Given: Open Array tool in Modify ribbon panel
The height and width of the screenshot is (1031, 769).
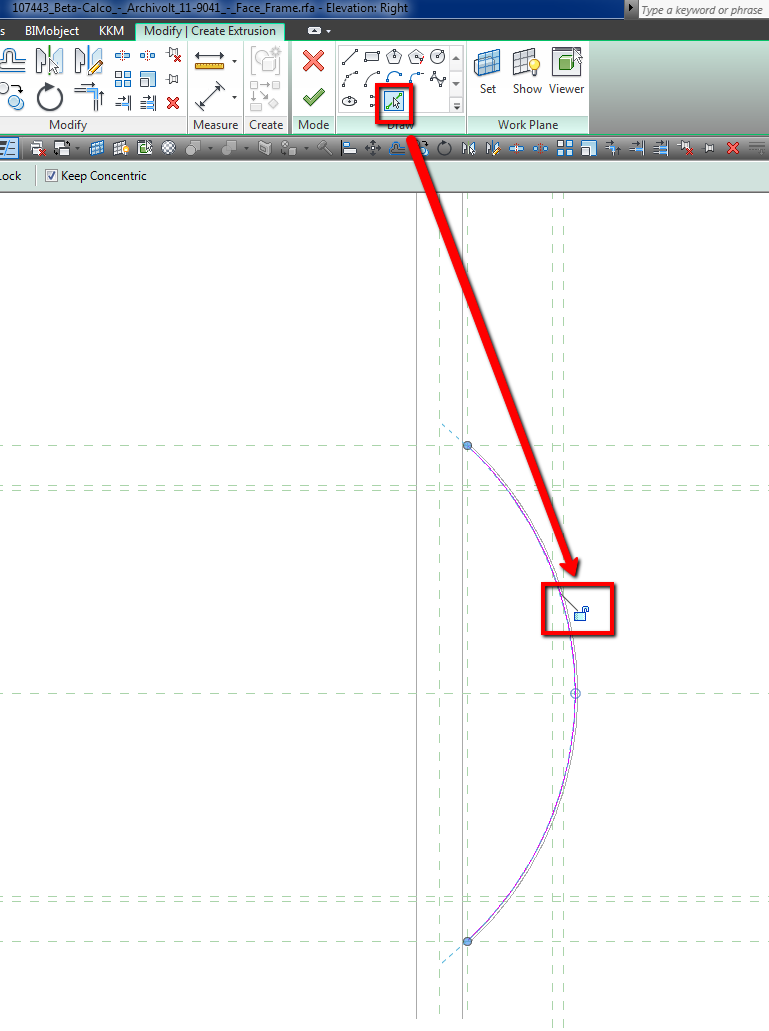Looking at the screenshot, I should pos(123,80).
